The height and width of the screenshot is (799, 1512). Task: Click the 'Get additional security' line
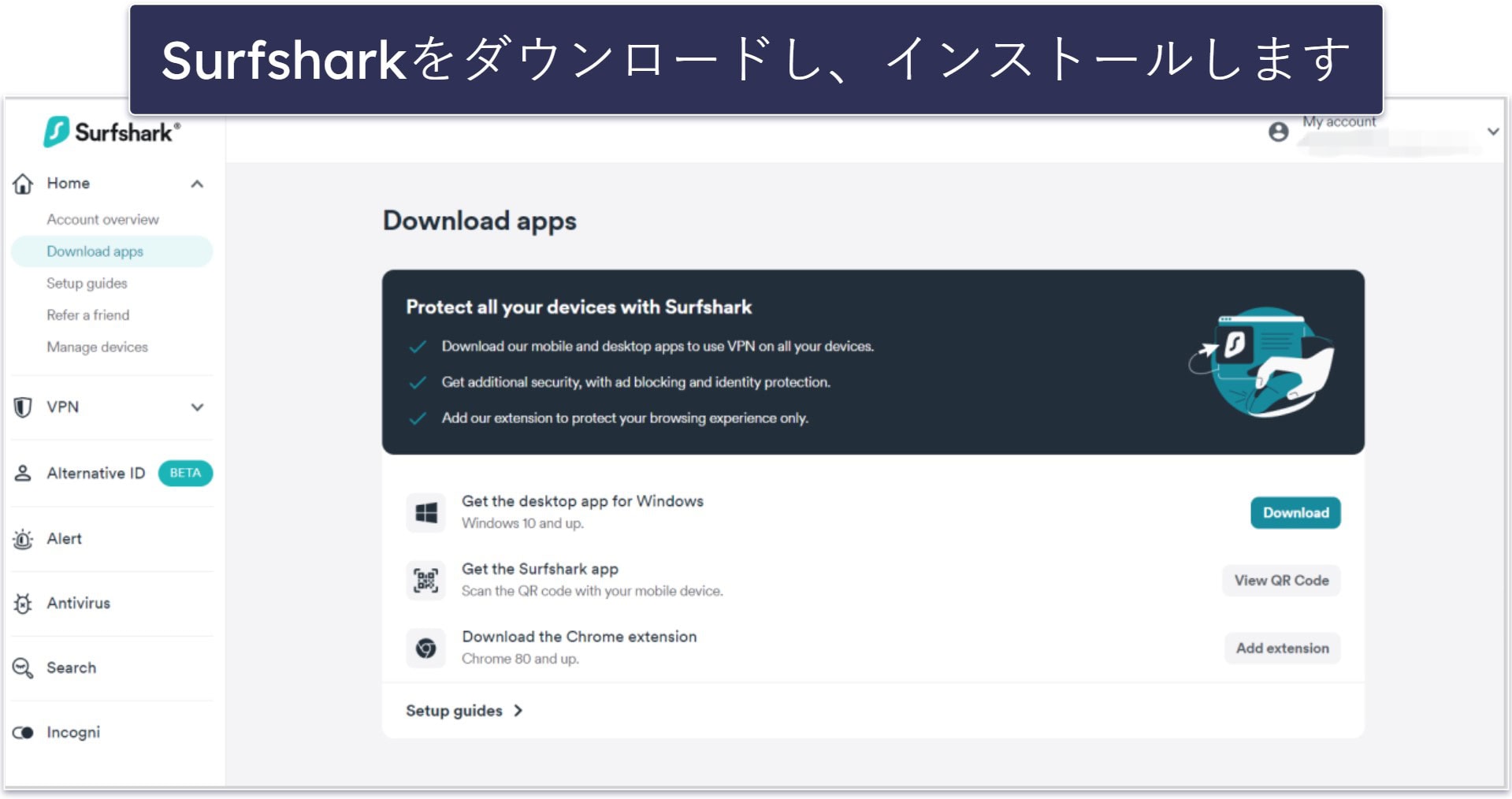tap(636, 382)
